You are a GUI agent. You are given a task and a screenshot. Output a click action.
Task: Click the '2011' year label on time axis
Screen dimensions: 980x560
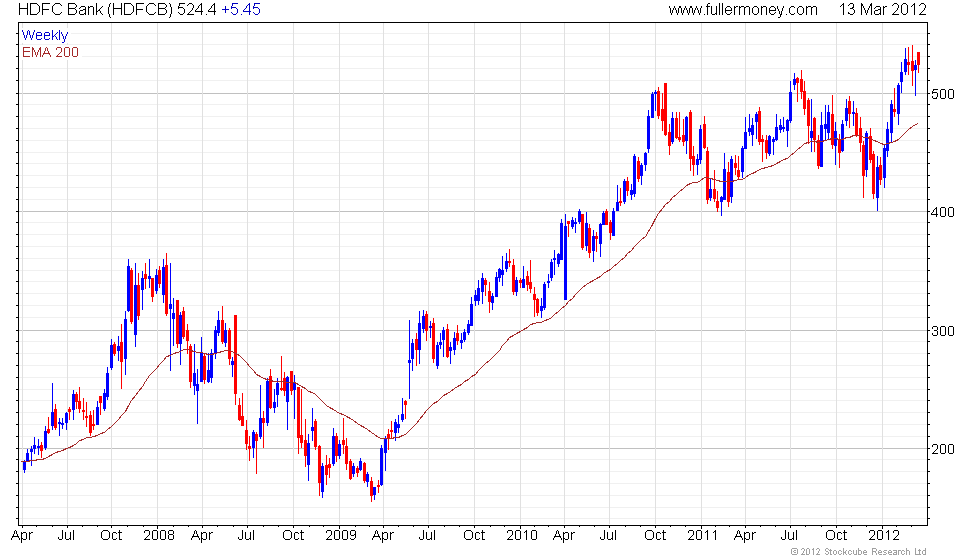[702, 536]
